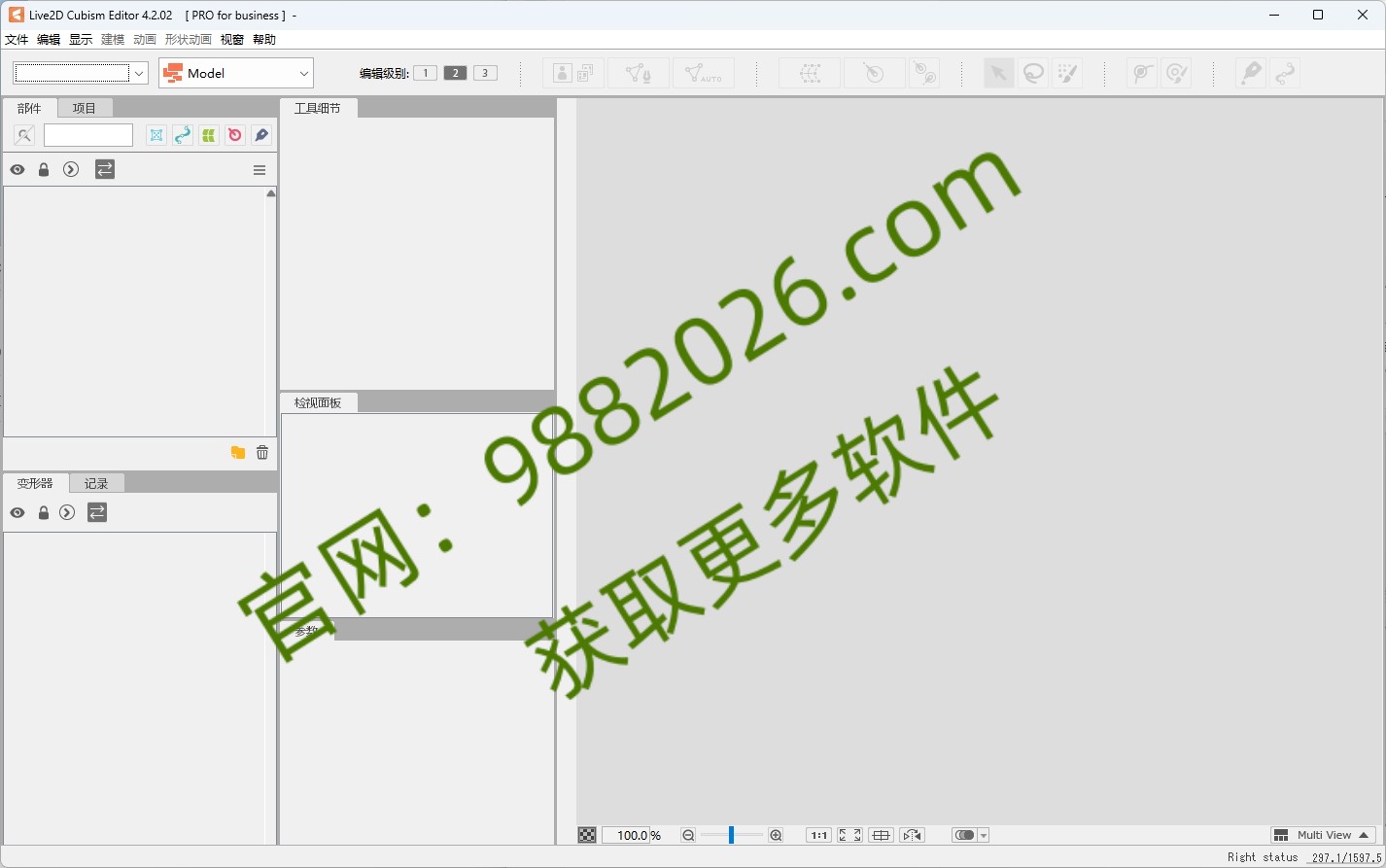This screenshot has width=1386, height=868.
Task: Expand the Multi View selector
Action: pyautogui.click(x=1323, y=835)
